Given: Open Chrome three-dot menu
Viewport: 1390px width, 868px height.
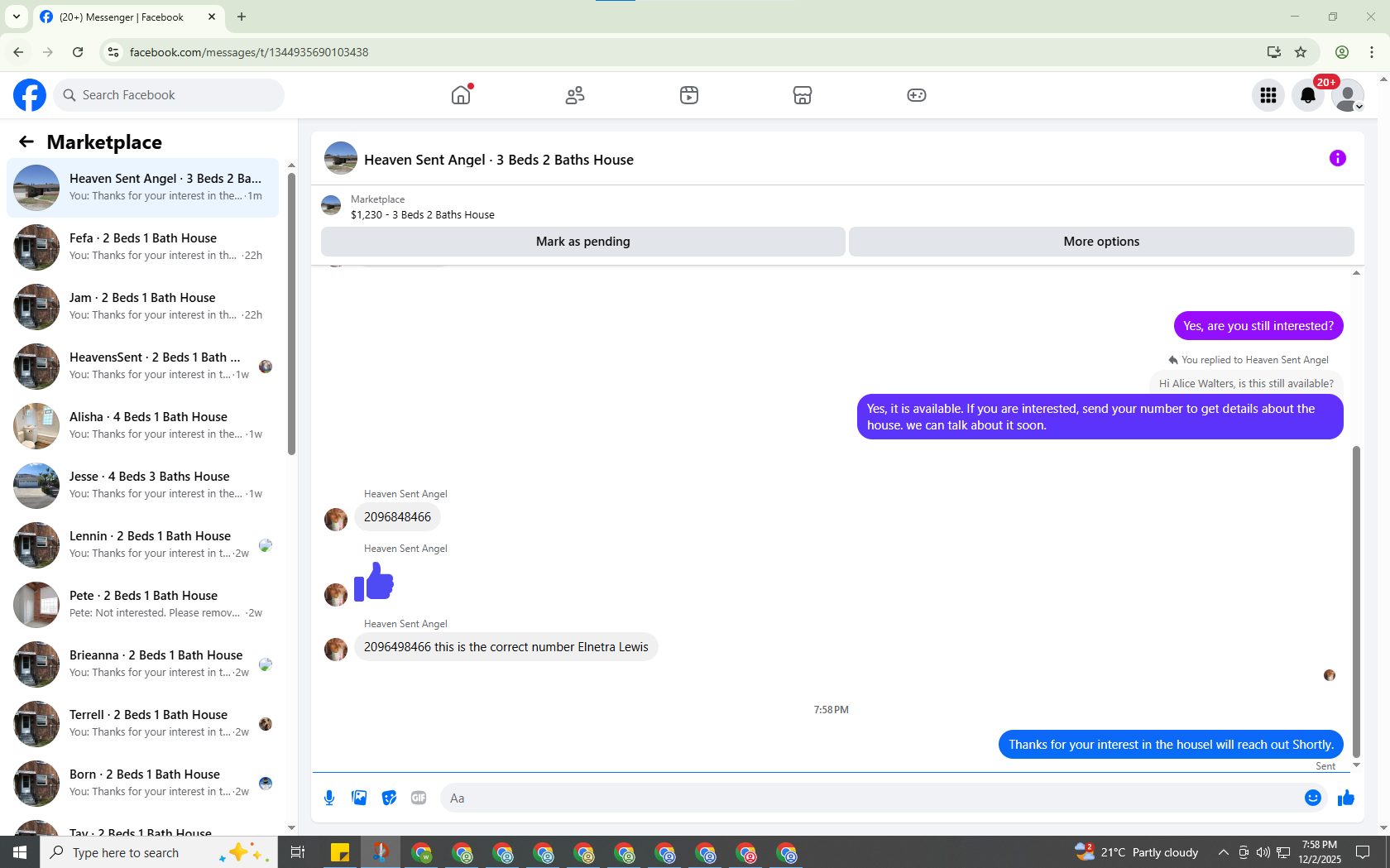Looking at the screenshot, I should coord(1372,52).
